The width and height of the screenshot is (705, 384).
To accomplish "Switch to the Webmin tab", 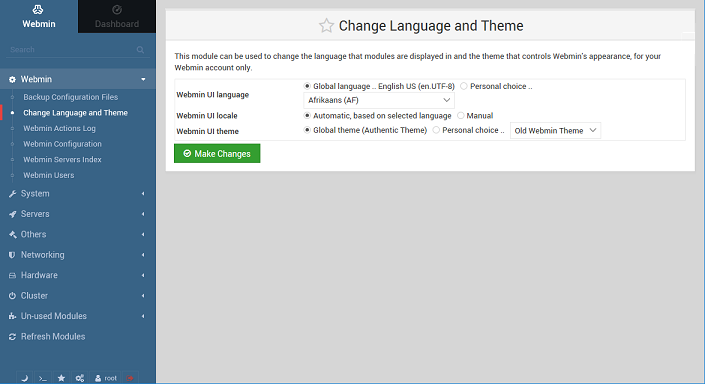I will [39, 17].
